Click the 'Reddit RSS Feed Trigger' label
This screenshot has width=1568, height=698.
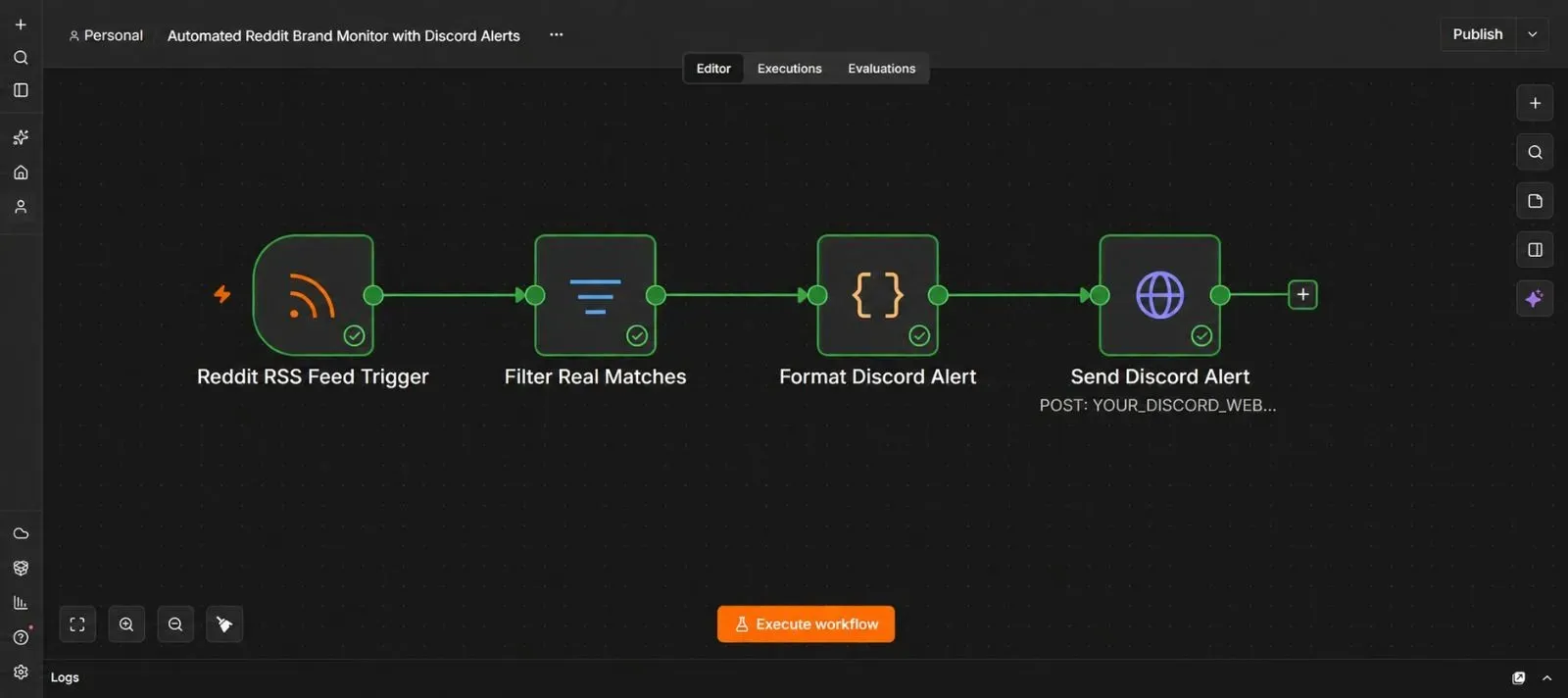[313, 376]
